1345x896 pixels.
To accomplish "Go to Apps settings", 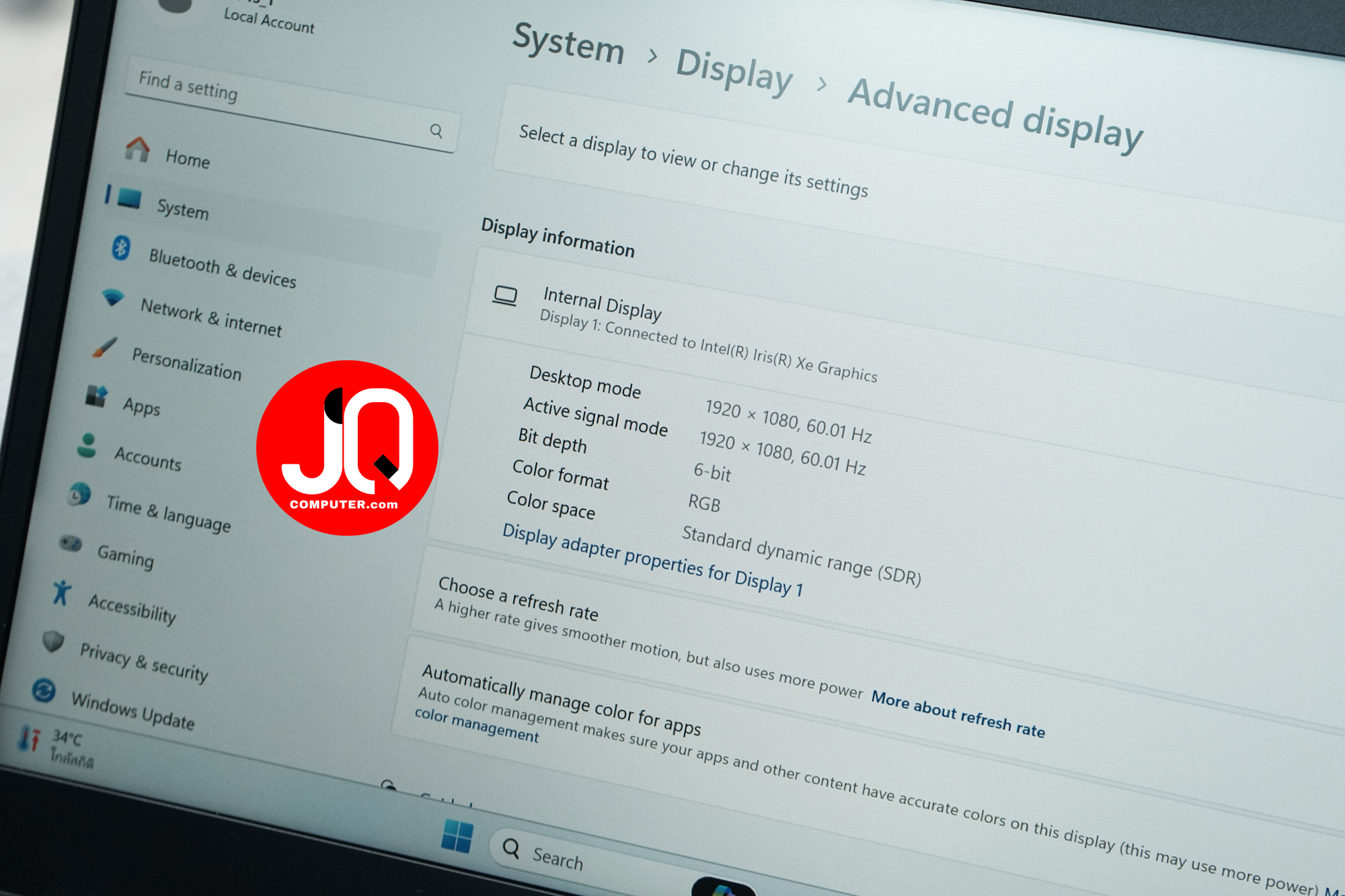I will (141, 406).
